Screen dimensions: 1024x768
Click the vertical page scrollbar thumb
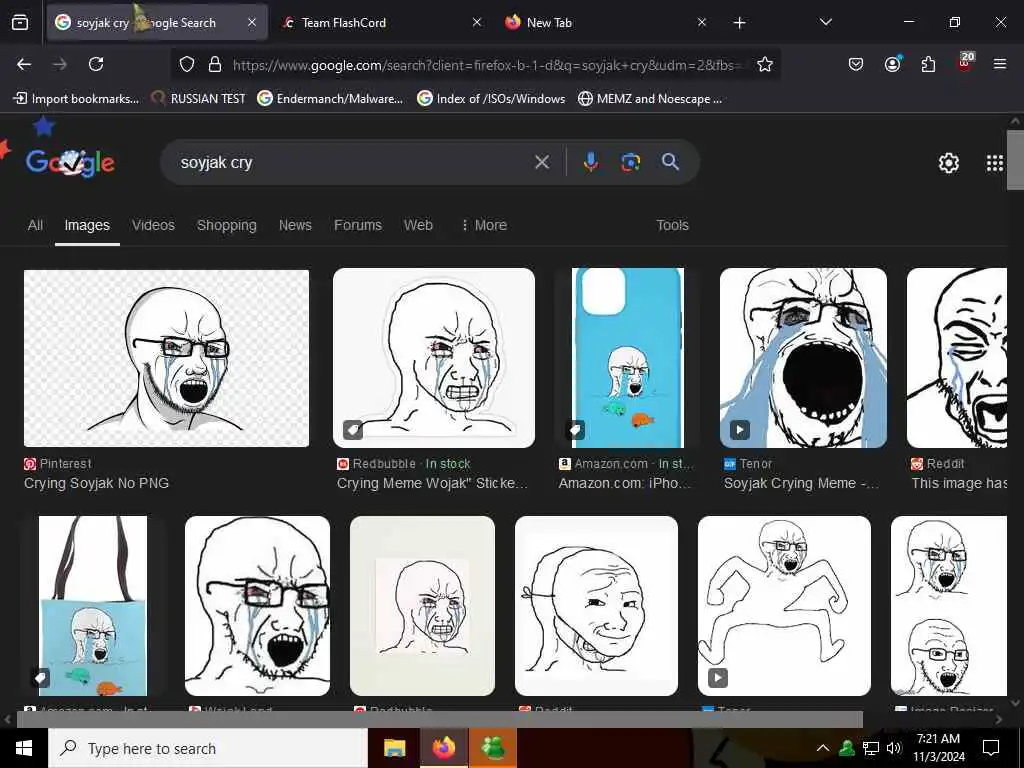tap(1015, 160)
